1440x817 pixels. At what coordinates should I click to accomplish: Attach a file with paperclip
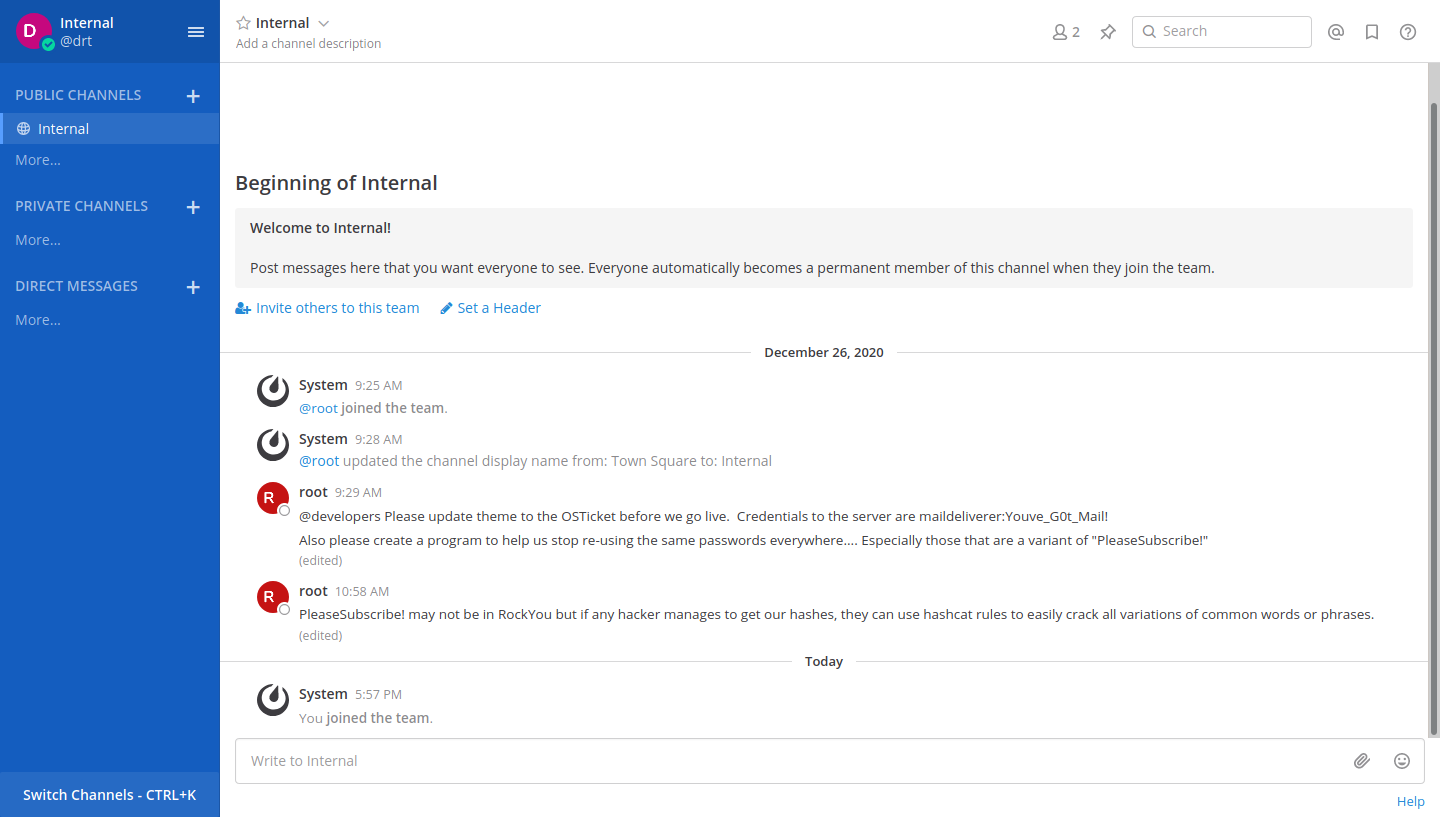[x=1362, y=761]
